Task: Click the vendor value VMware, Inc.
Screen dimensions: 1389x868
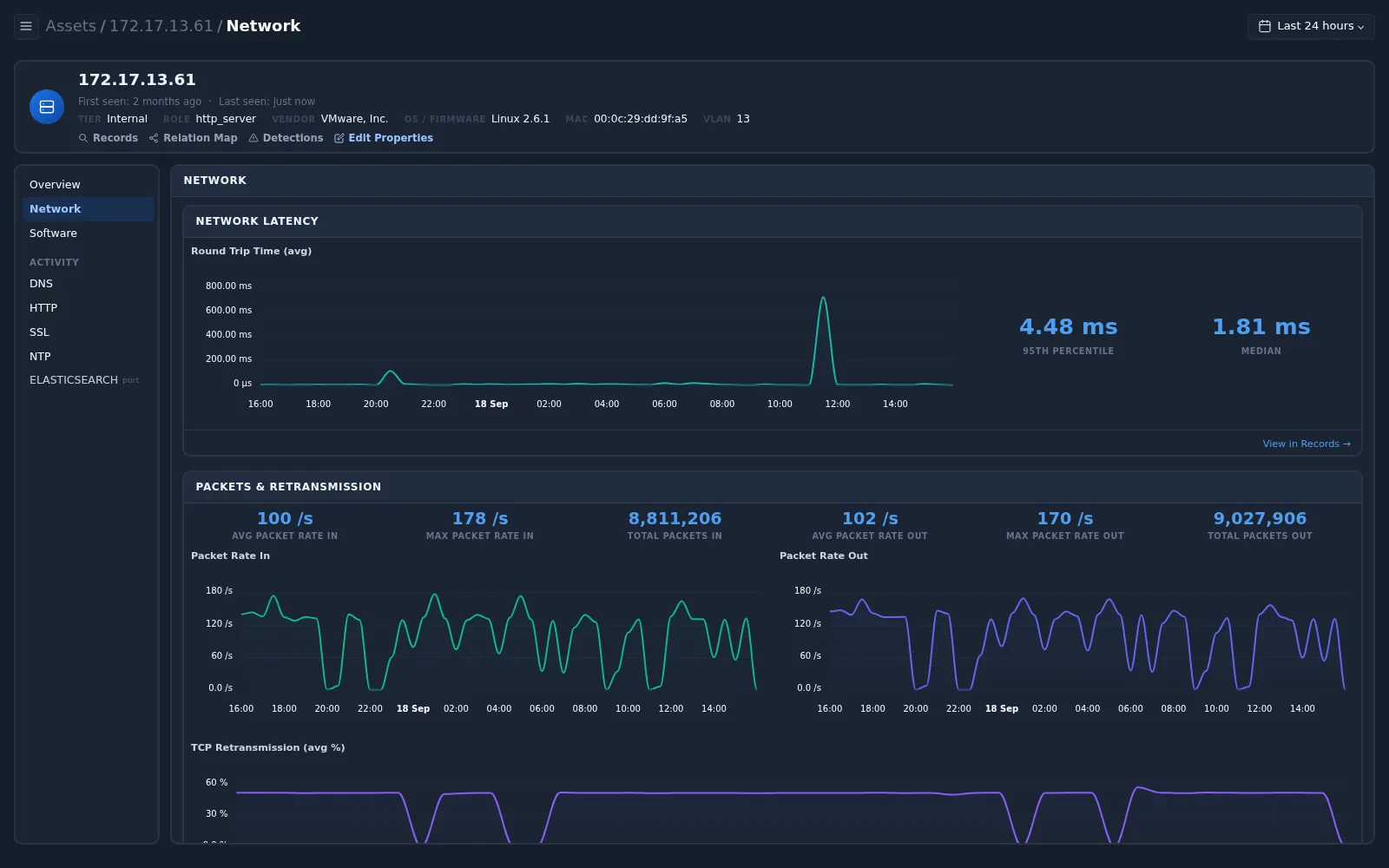Action: tap(354, 119)
